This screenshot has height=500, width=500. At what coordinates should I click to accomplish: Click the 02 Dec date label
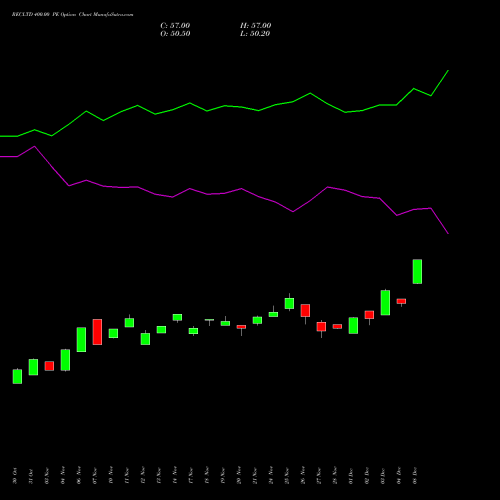click(367, 476)
